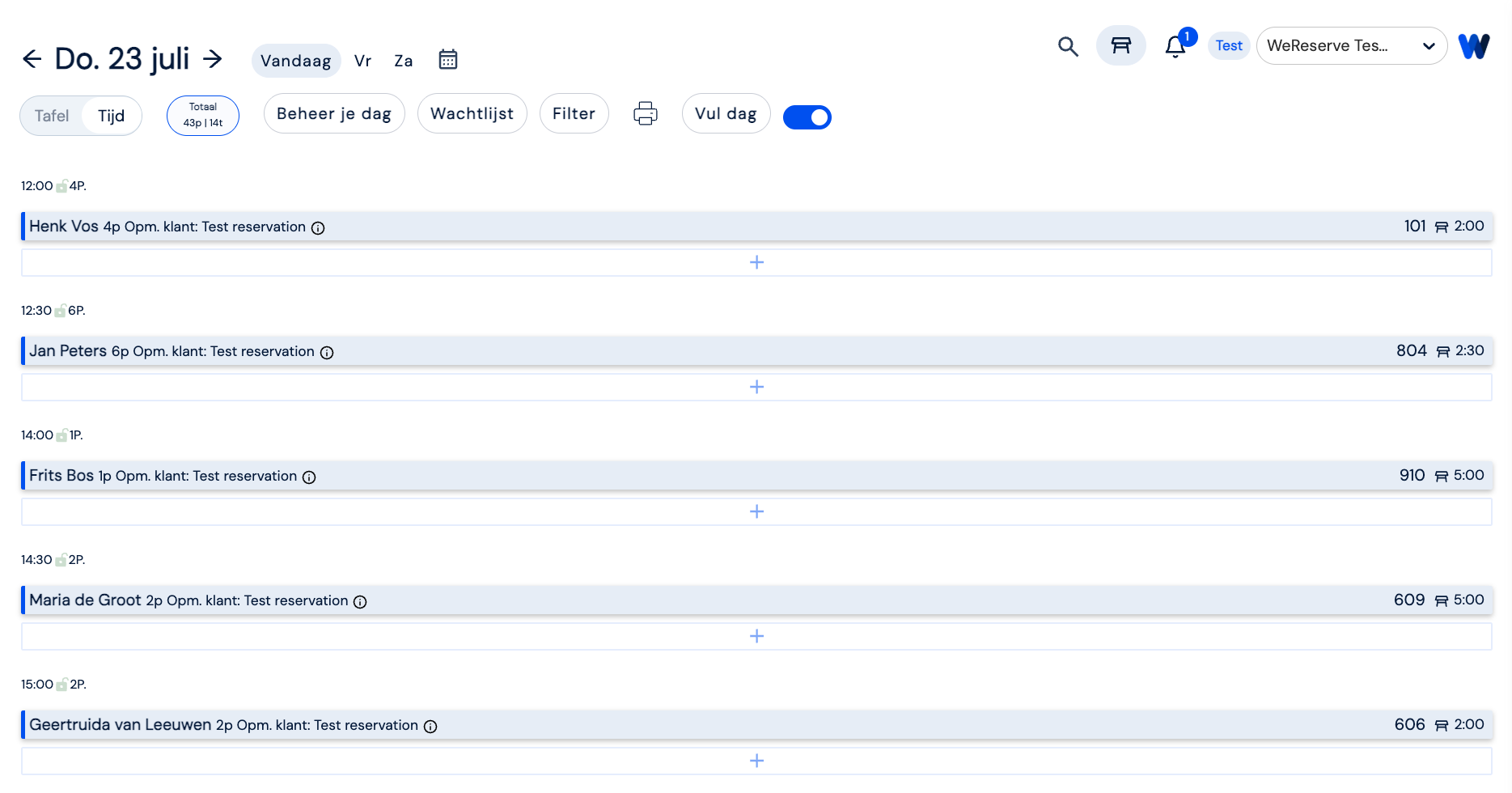Open notifications bell

coord(1175,46)
